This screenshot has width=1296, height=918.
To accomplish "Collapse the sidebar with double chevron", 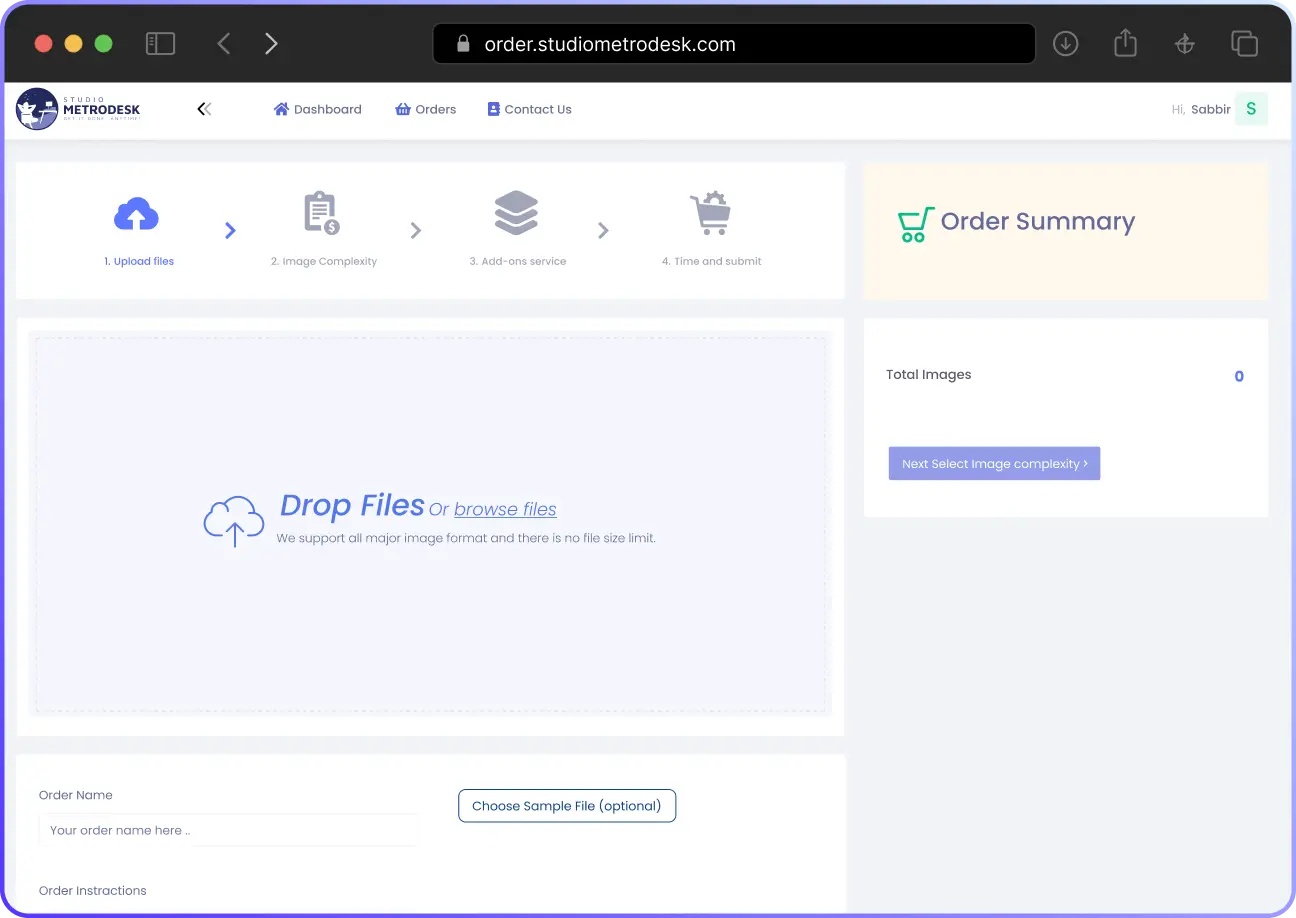I will click(204, 109).
